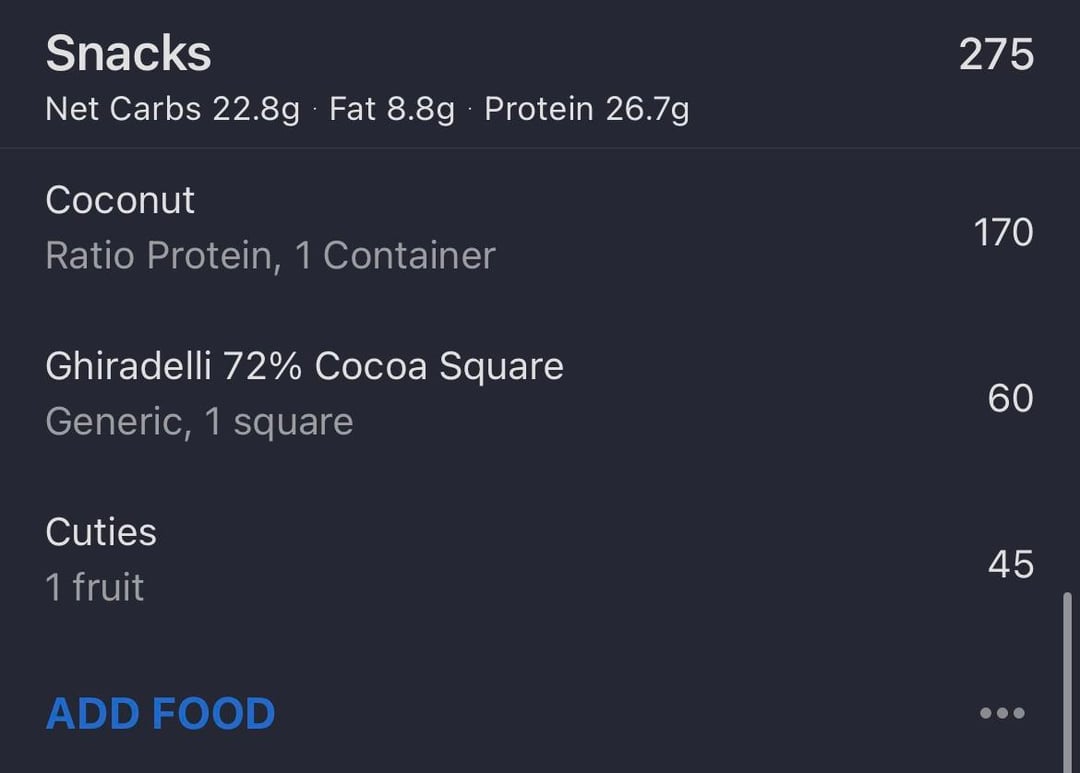Screen dimensions: 1080x773
Task: Click the 1 fruit serving text
Action: (95, 587)
